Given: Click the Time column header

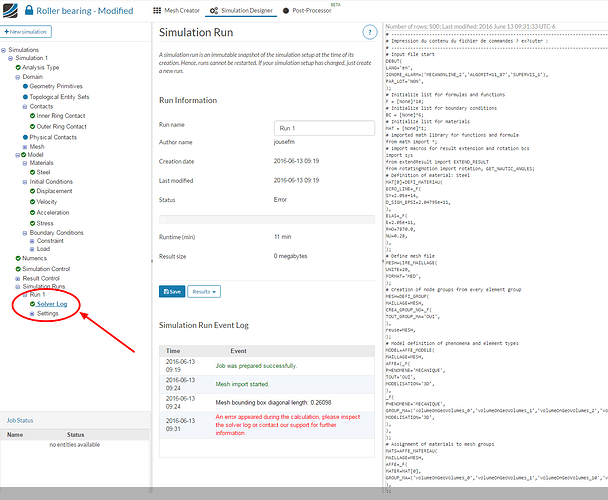Looking at the screenshot, I should click(x=173, y=351).
